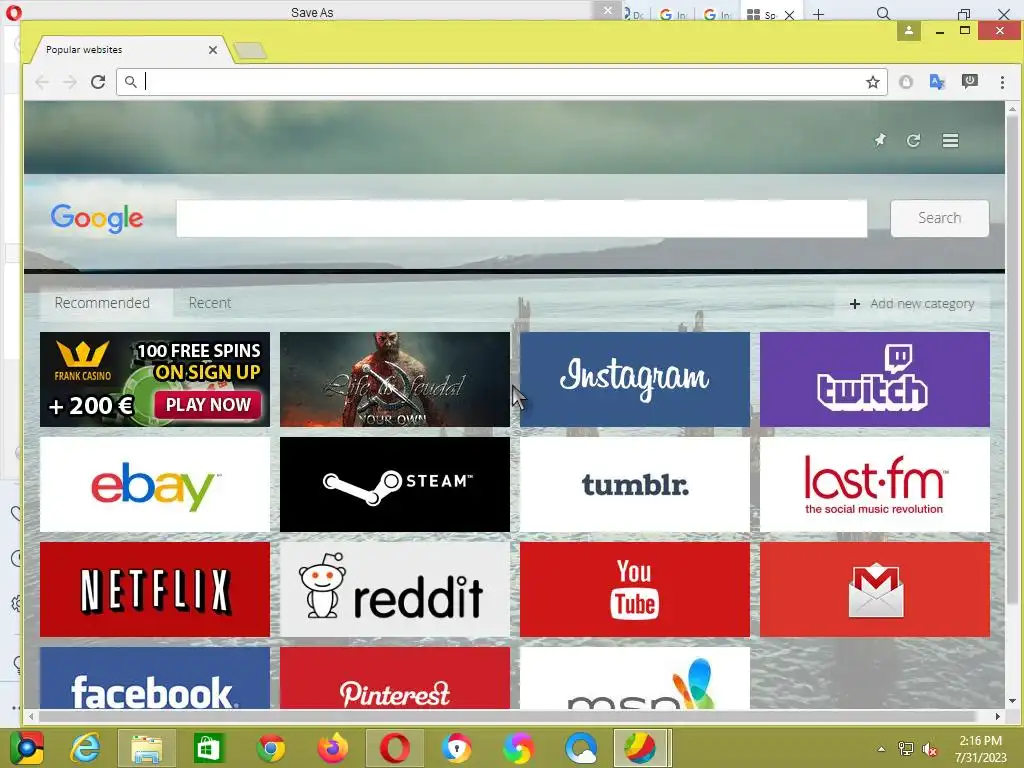Click the active colorful browser taskbar icon

[x=640, y=748]
